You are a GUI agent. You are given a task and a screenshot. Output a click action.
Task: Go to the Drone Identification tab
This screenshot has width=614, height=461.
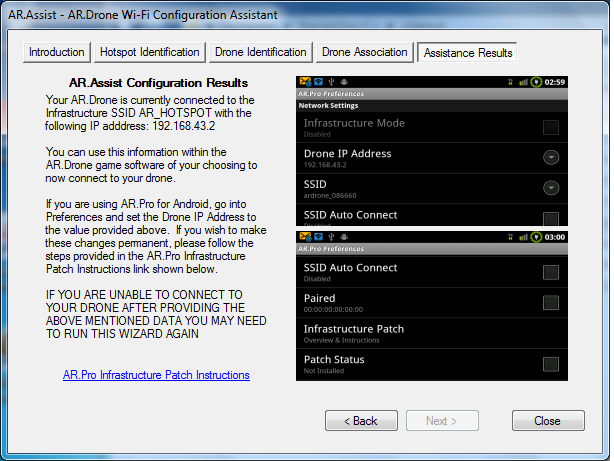tap(260, 52)
